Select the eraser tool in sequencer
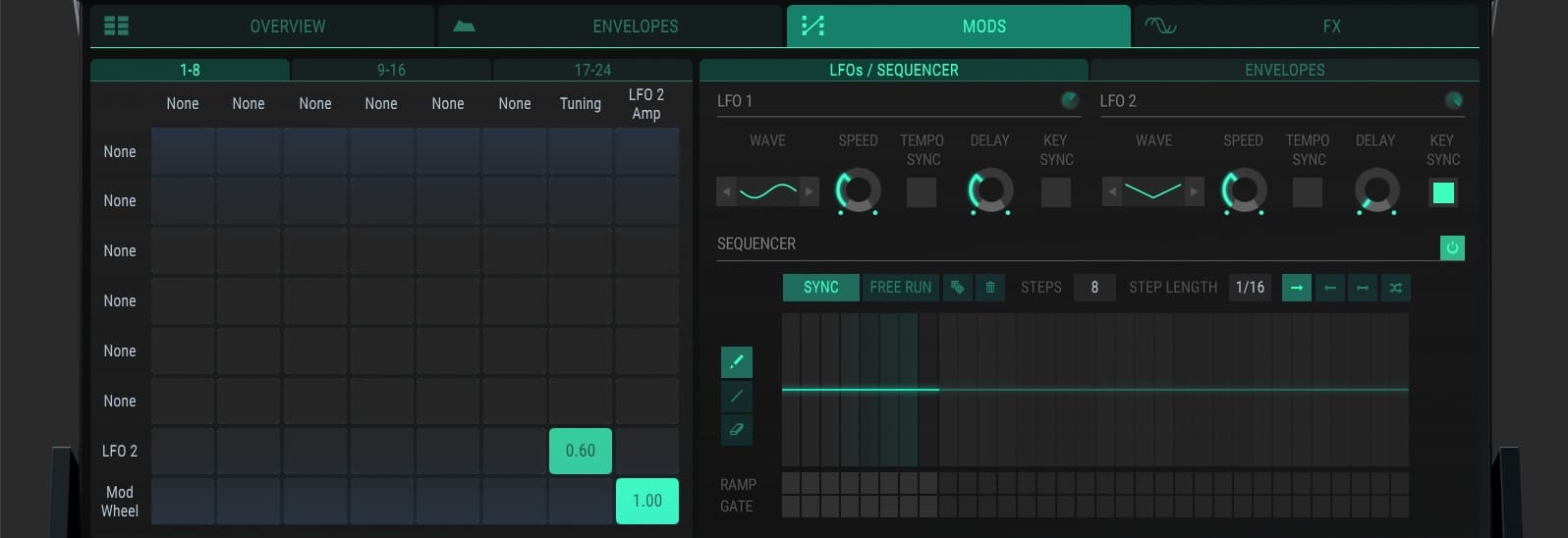Screen dimensions: 1568x538 pos(737,429)
